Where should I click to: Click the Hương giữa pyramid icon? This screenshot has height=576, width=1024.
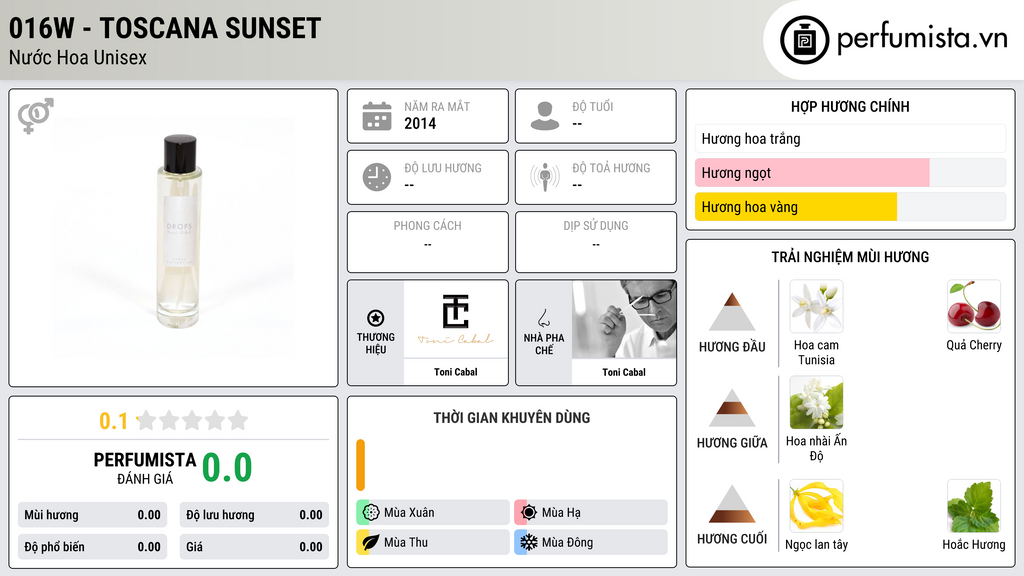732,408
